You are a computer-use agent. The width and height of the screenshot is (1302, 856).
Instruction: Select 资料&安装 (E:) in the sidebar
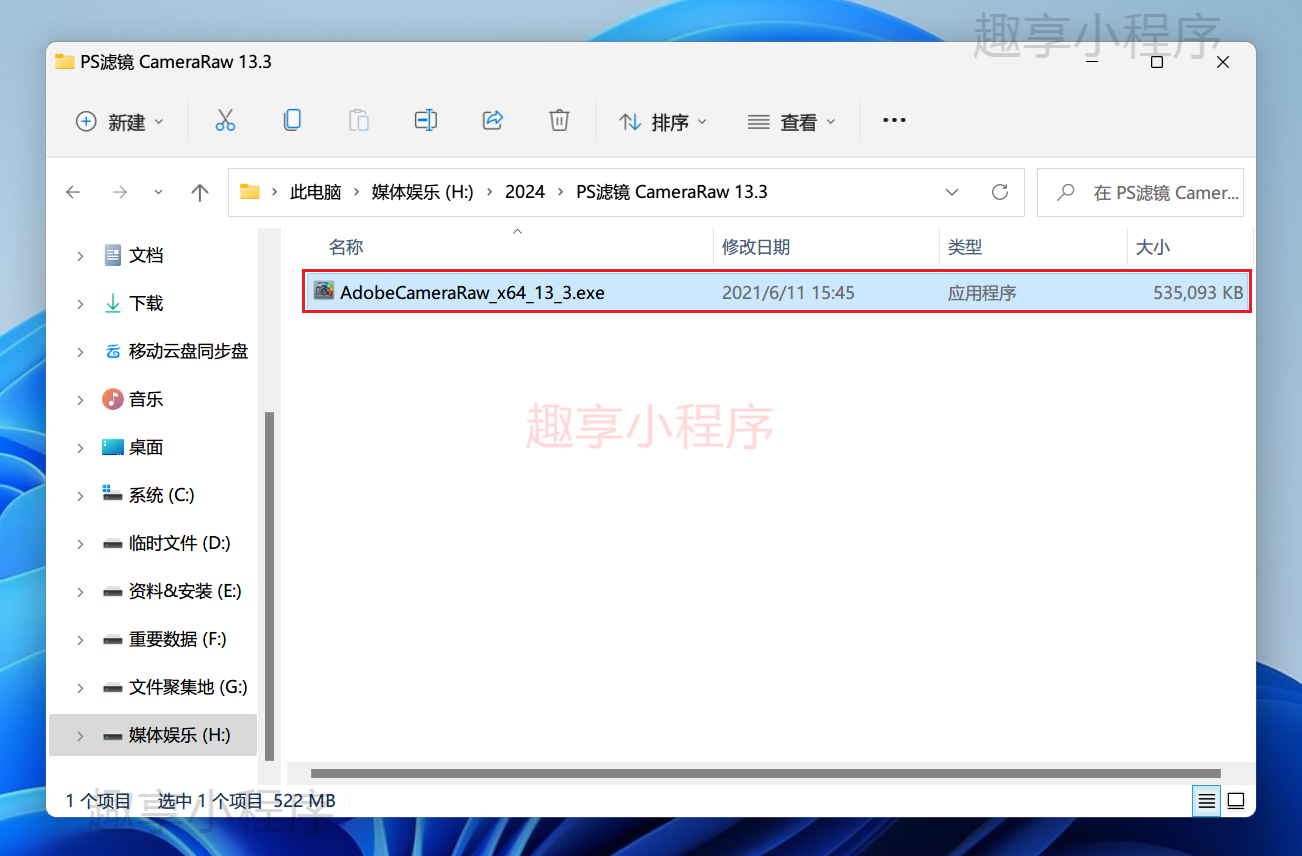coord(185,591)
